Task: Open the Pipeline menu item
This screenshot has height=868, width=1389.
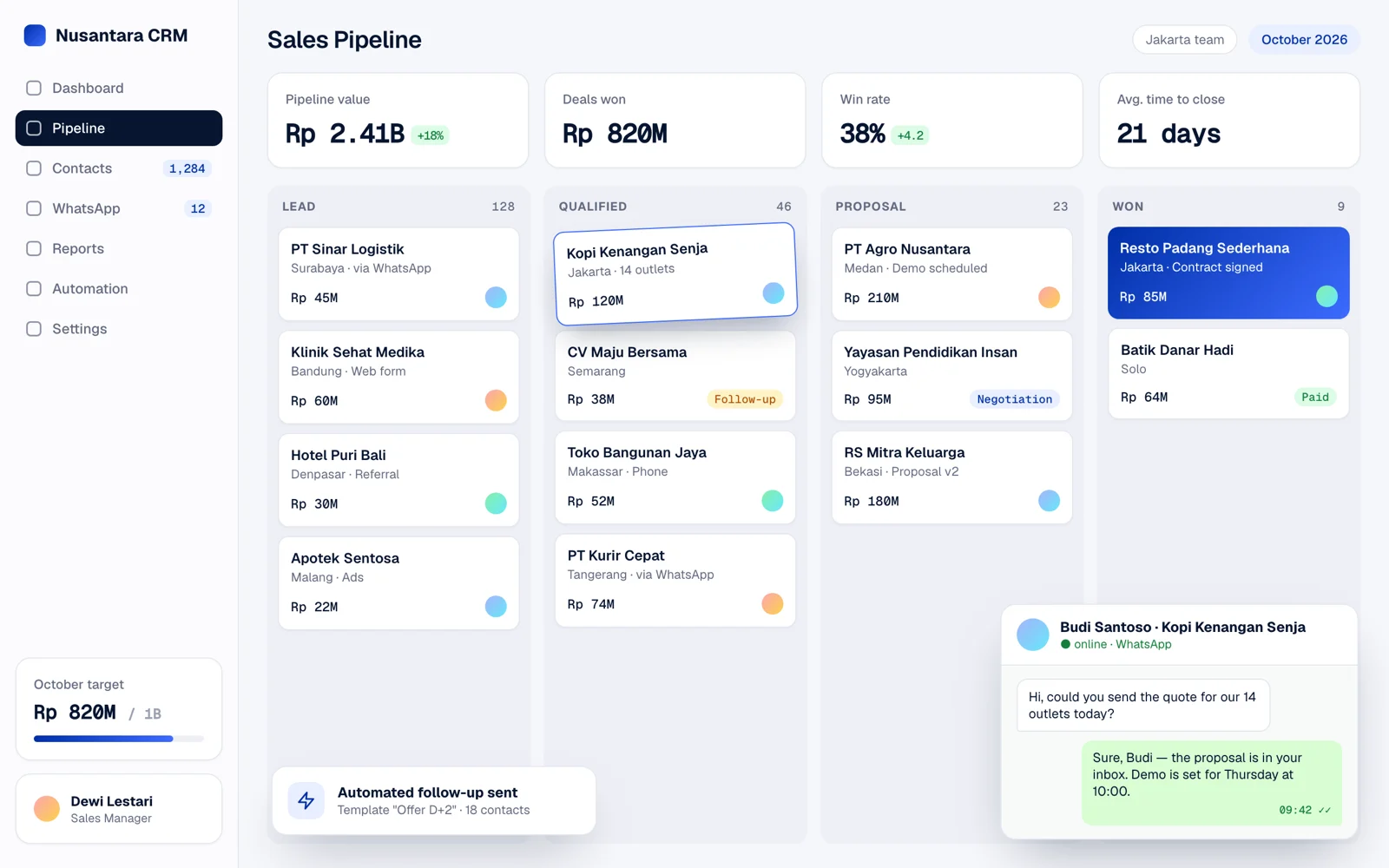Action: [119, 128]
